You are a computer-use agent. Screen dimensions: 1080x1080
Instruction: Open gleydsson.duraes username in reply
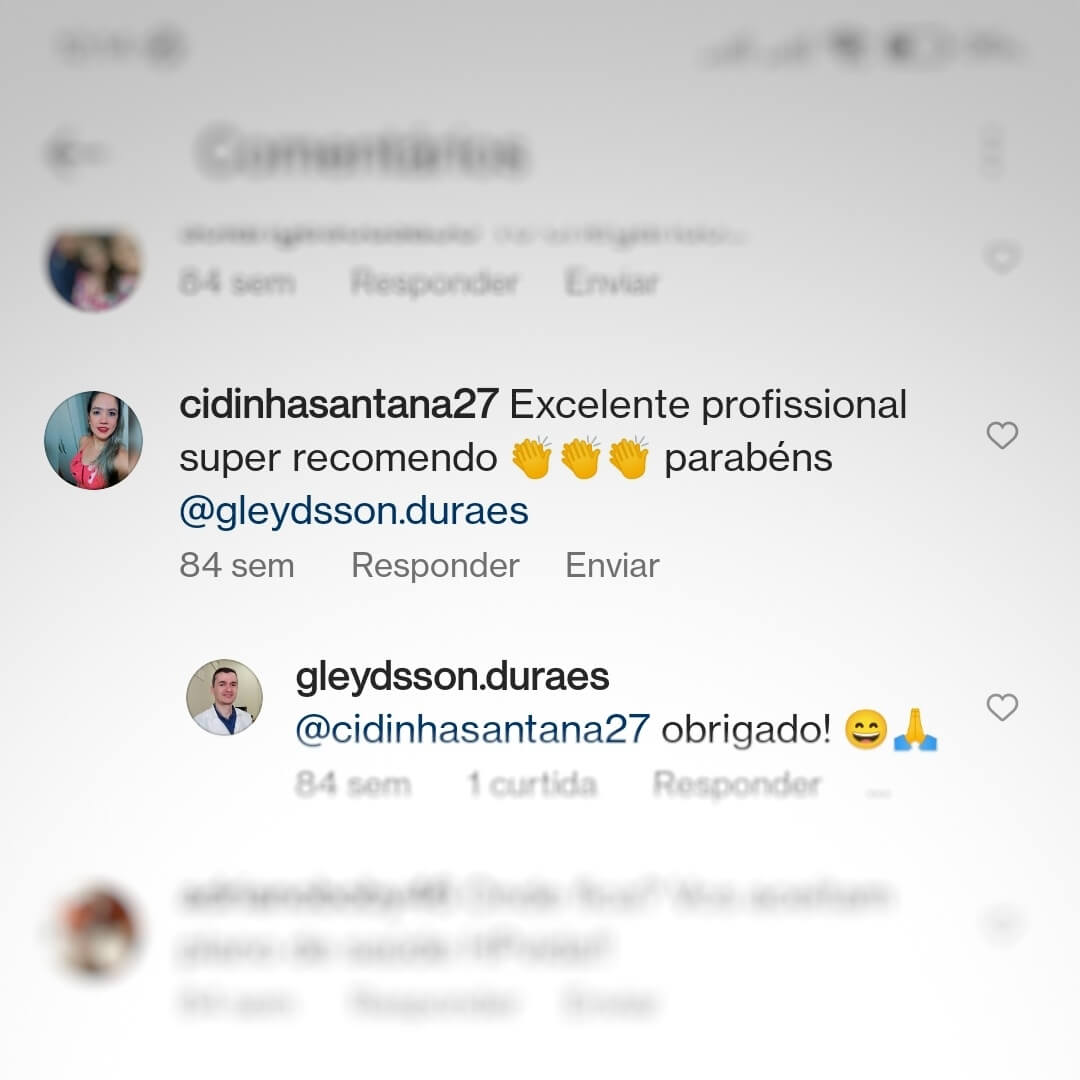click(453, 677)
